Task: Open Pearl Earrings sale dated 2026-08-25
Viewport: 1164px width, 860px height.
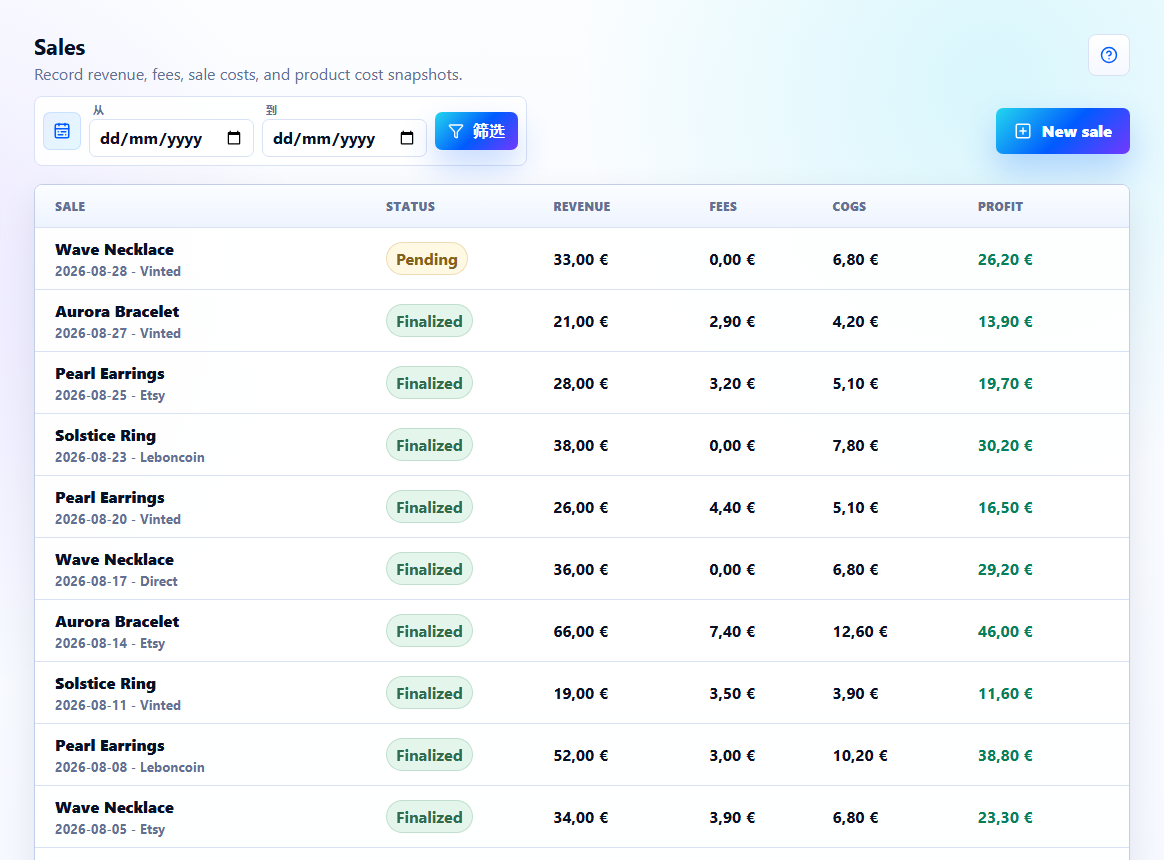Action: (x=582, y=383)
